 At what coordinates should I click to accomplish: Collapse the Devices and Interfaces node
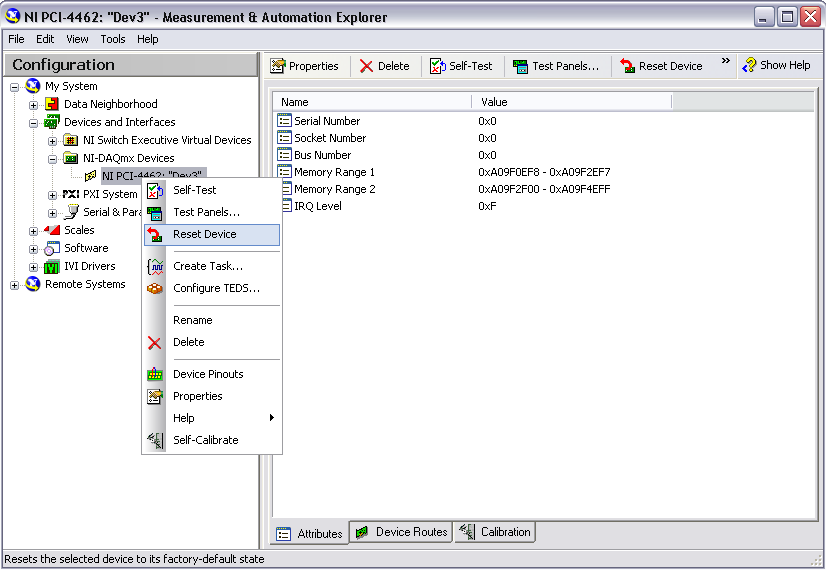point(33,123)
